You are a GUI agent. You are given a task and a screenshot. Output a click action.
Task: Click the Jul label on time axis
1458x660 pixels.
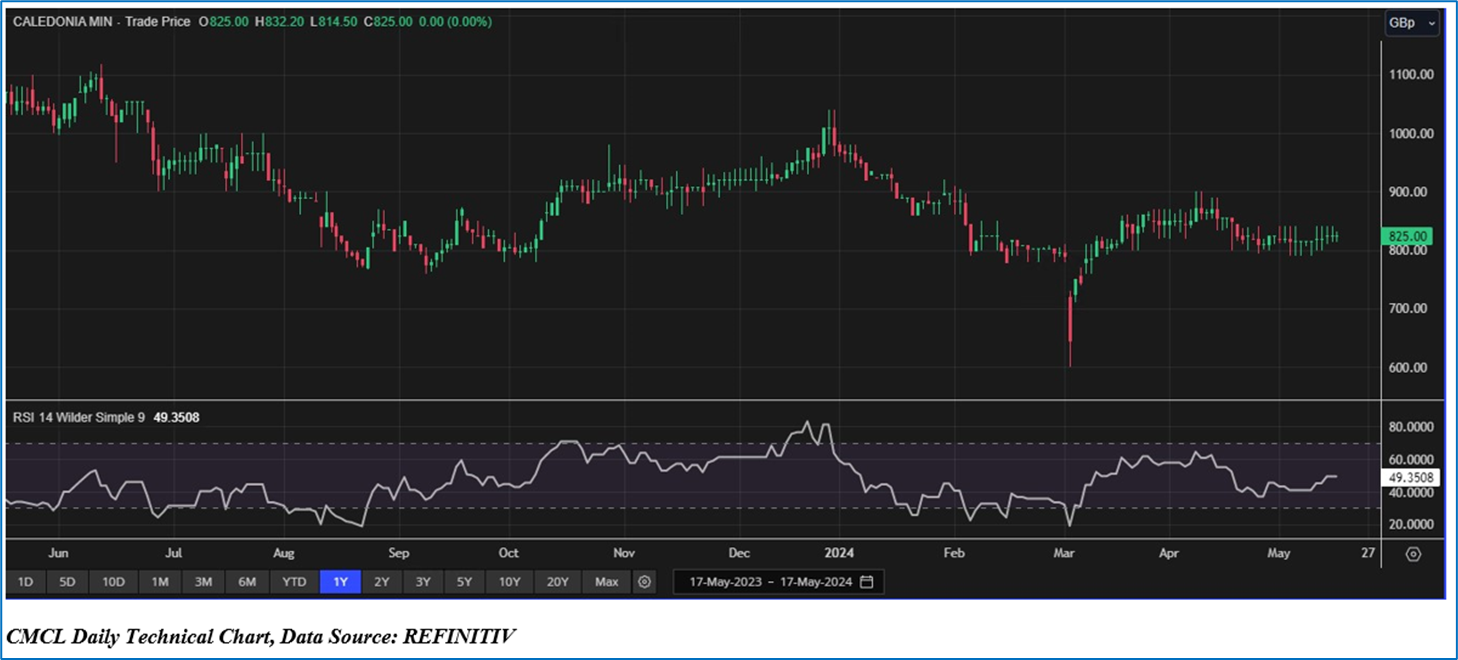pyautogui.click(x=174, y=553)
